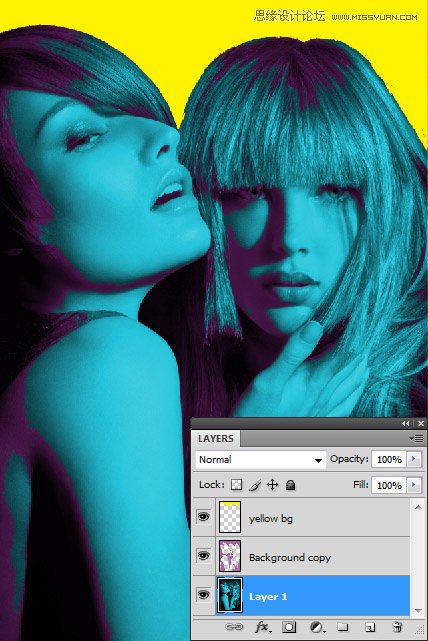The height and width of the screenshot is (641, 428).
Task: Select the Background copy layer thumbnail
Action: [230, 556]
